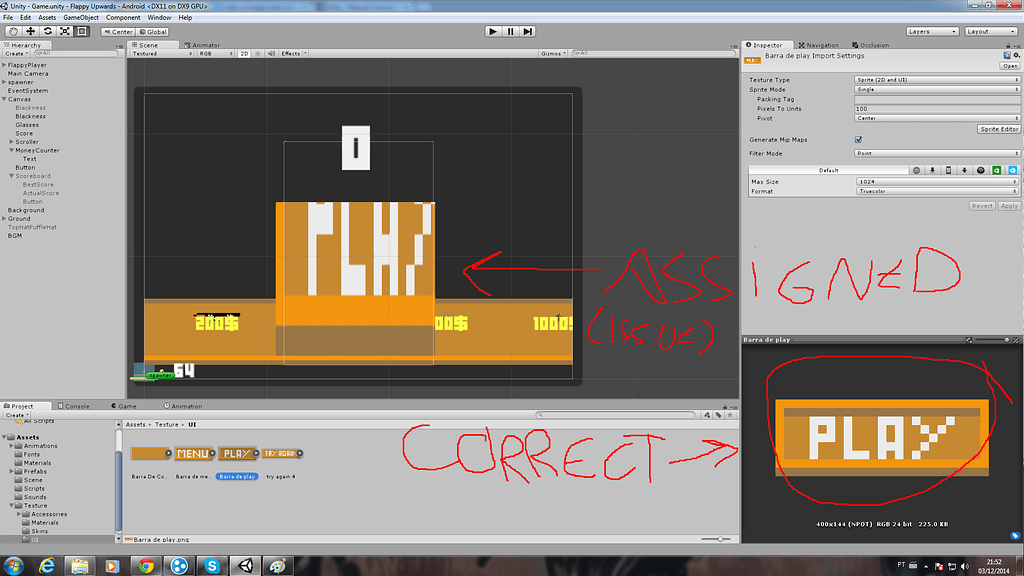Uncheck Generate Mip Maps
Image resolution: width=1024 pixels, height=576 pixels.
click(858, 140)
